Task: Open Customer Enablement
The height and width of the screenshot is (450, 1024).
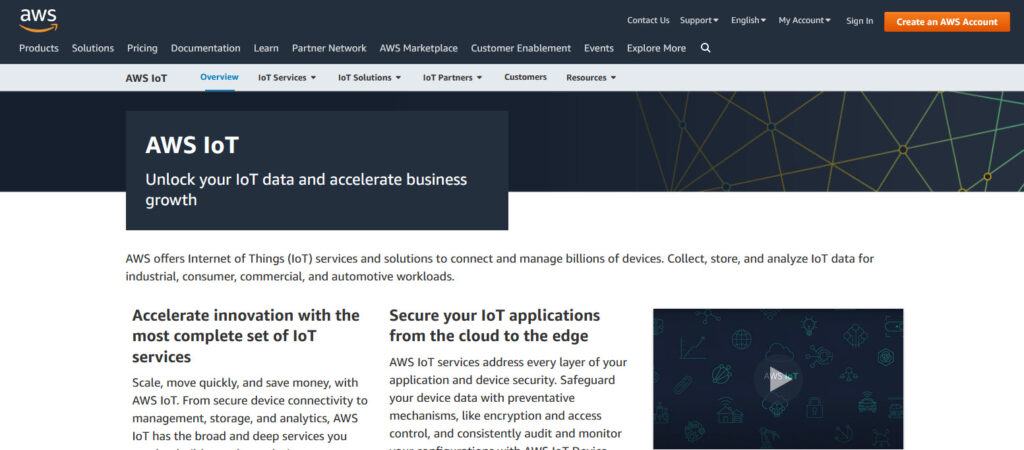Action: pos(520,48)
